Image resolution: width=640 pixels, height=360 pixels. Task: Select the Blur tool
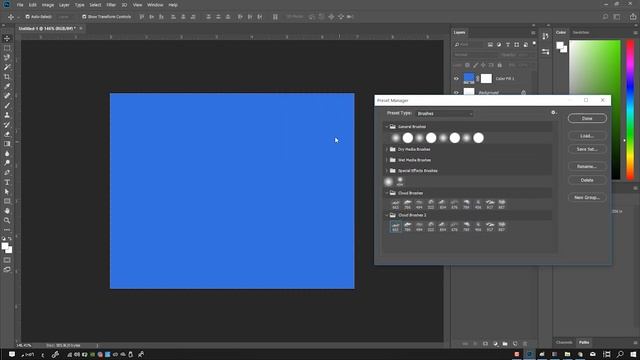(7, 153)
